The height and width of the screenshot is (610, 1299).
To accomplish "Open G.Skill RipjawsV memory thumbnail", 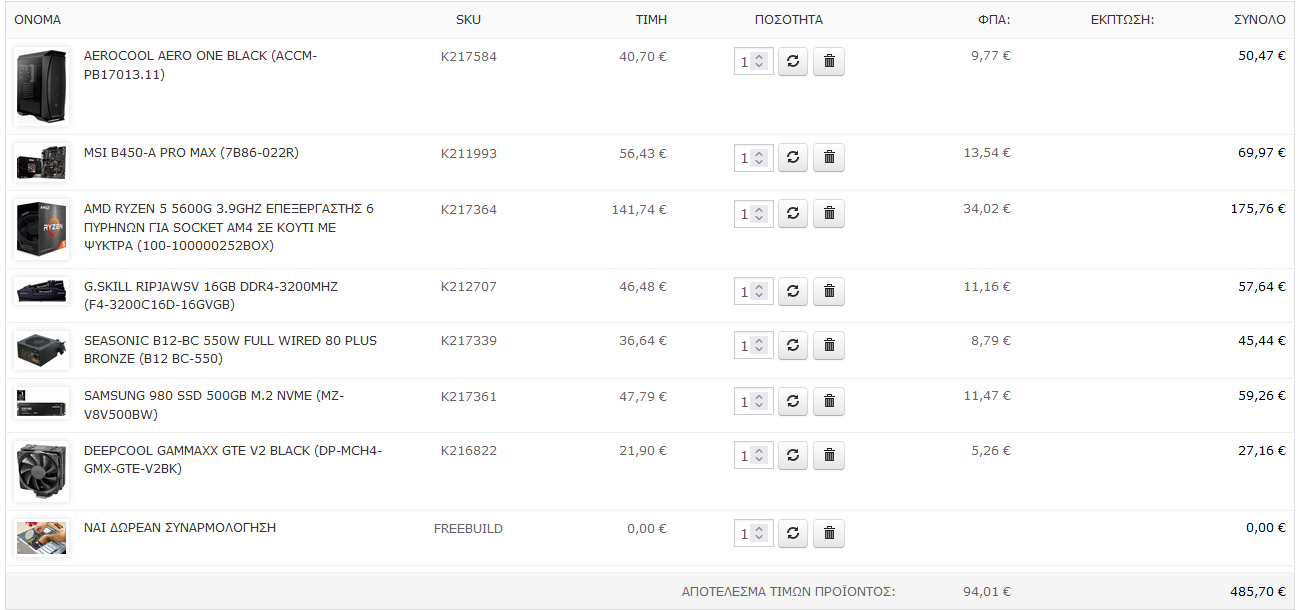I will pyautogui.click(x=42, y=291).
